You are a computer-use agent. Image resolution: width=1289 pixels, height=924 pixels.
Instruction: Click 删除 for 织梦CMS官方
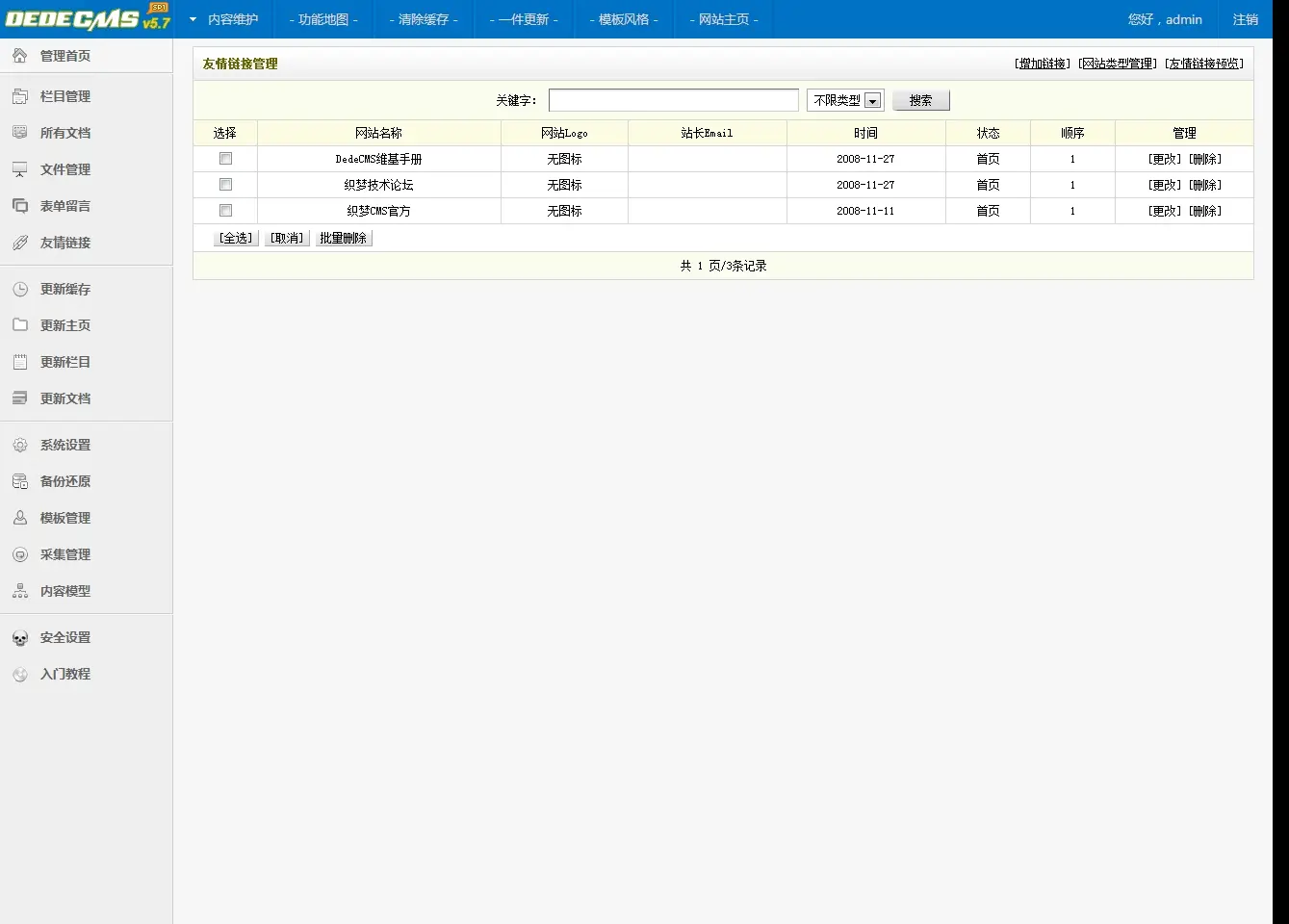[1205, 211]
